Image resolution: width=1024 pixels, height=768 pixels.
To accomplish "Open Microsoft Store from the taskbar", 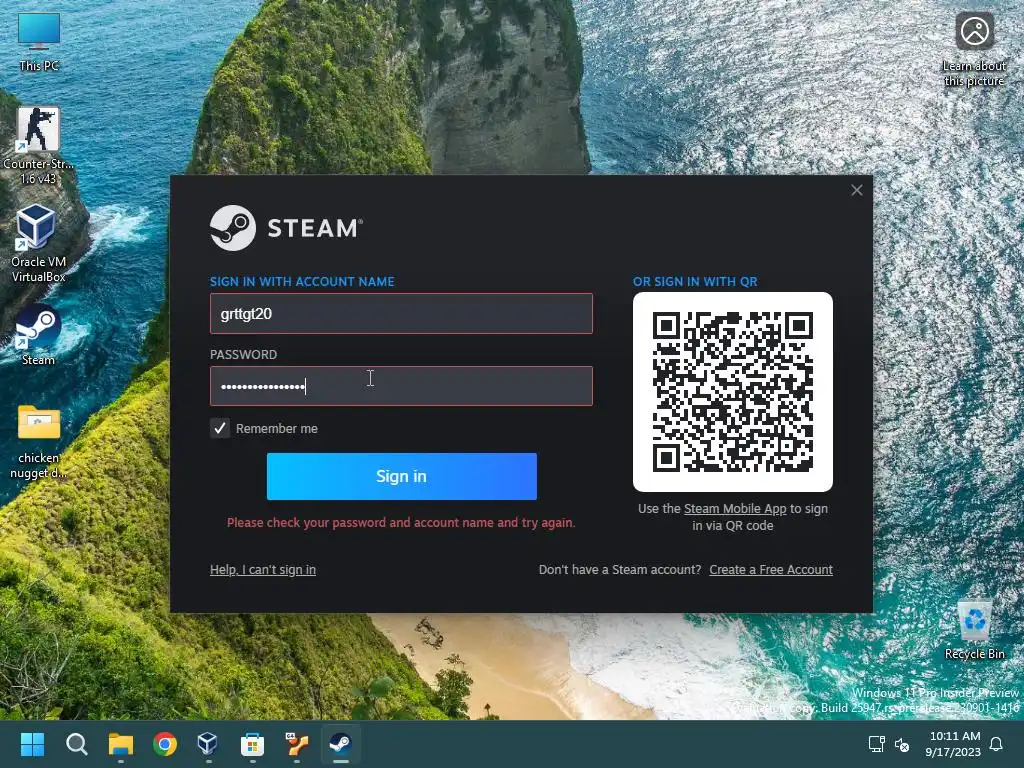I will [x=252, y=744].
